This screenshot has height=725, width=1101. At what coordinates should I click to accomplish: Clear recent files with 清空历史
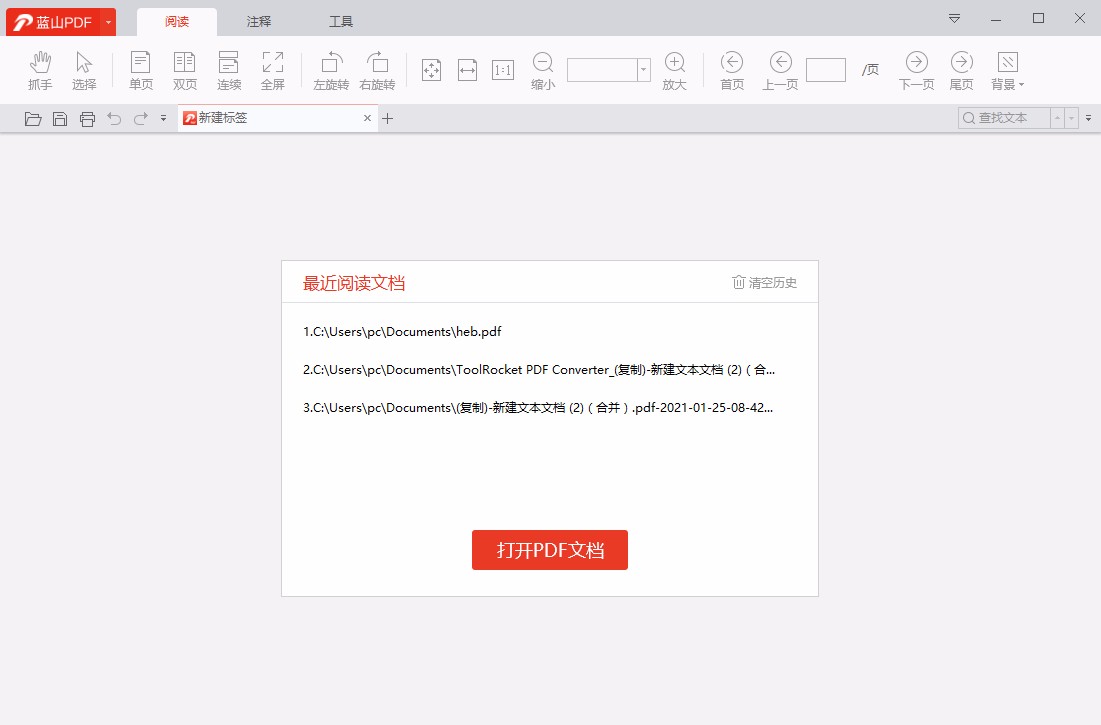click(765, 282)
